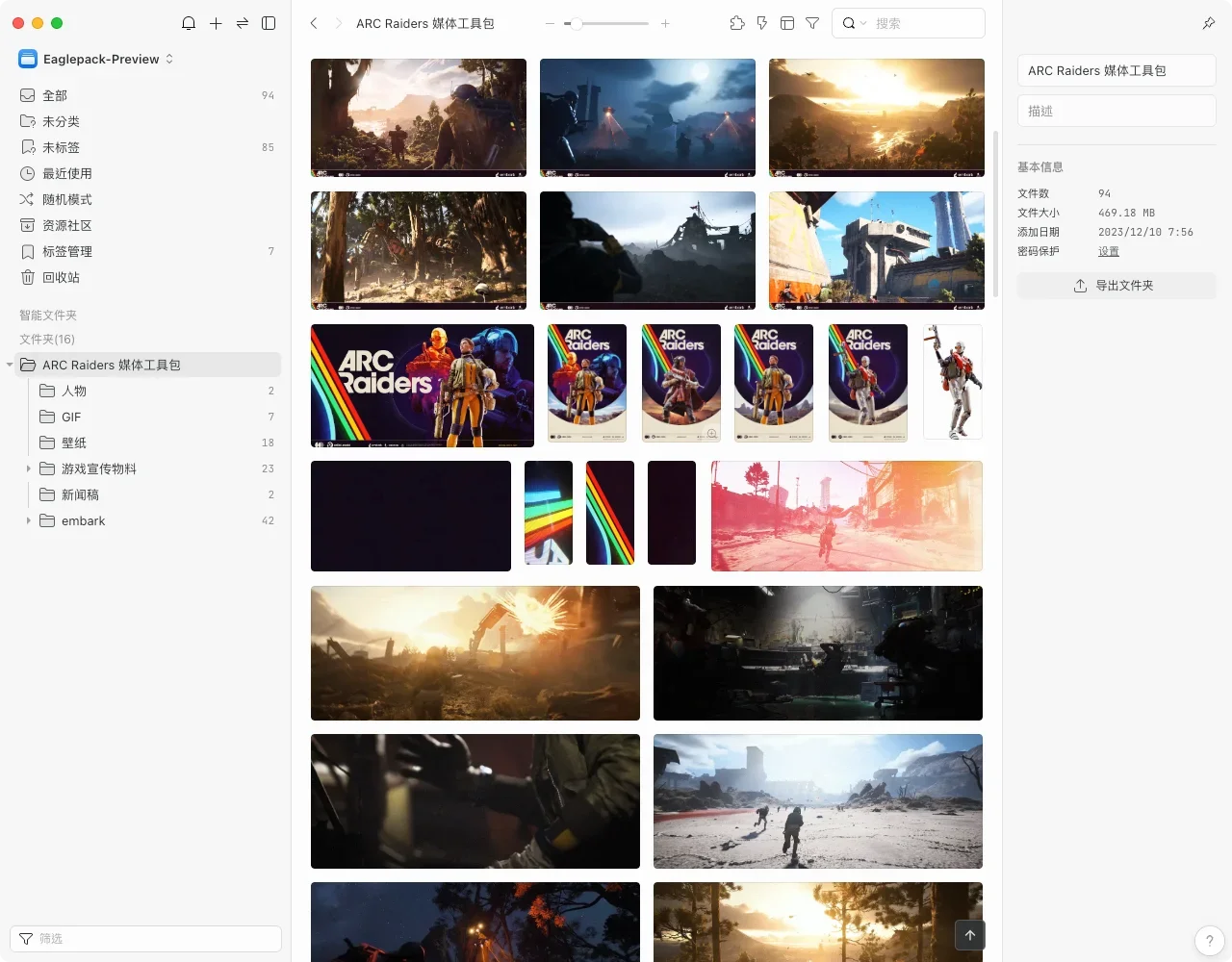Open the search magnifier dropdown

[854, 23]
